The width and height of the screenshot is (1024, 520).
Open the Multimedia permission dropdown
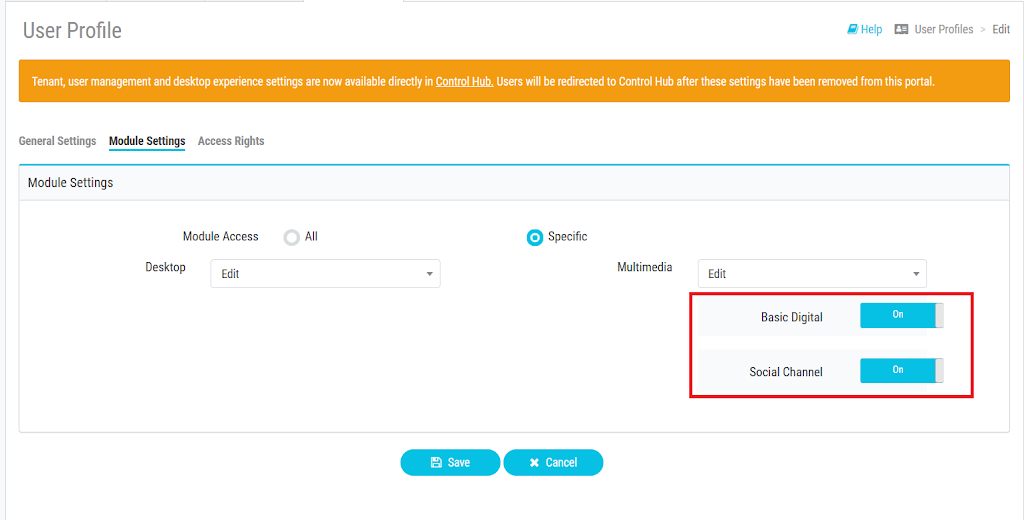pos(812,274)
